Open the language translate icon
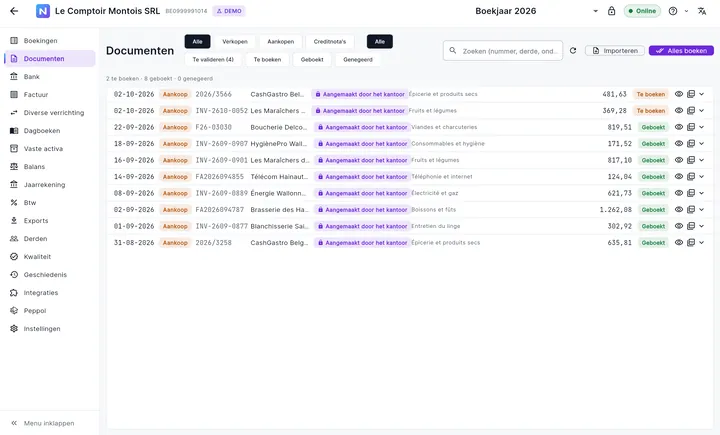Viewport: 720px width, 435px height. (702, 11)
